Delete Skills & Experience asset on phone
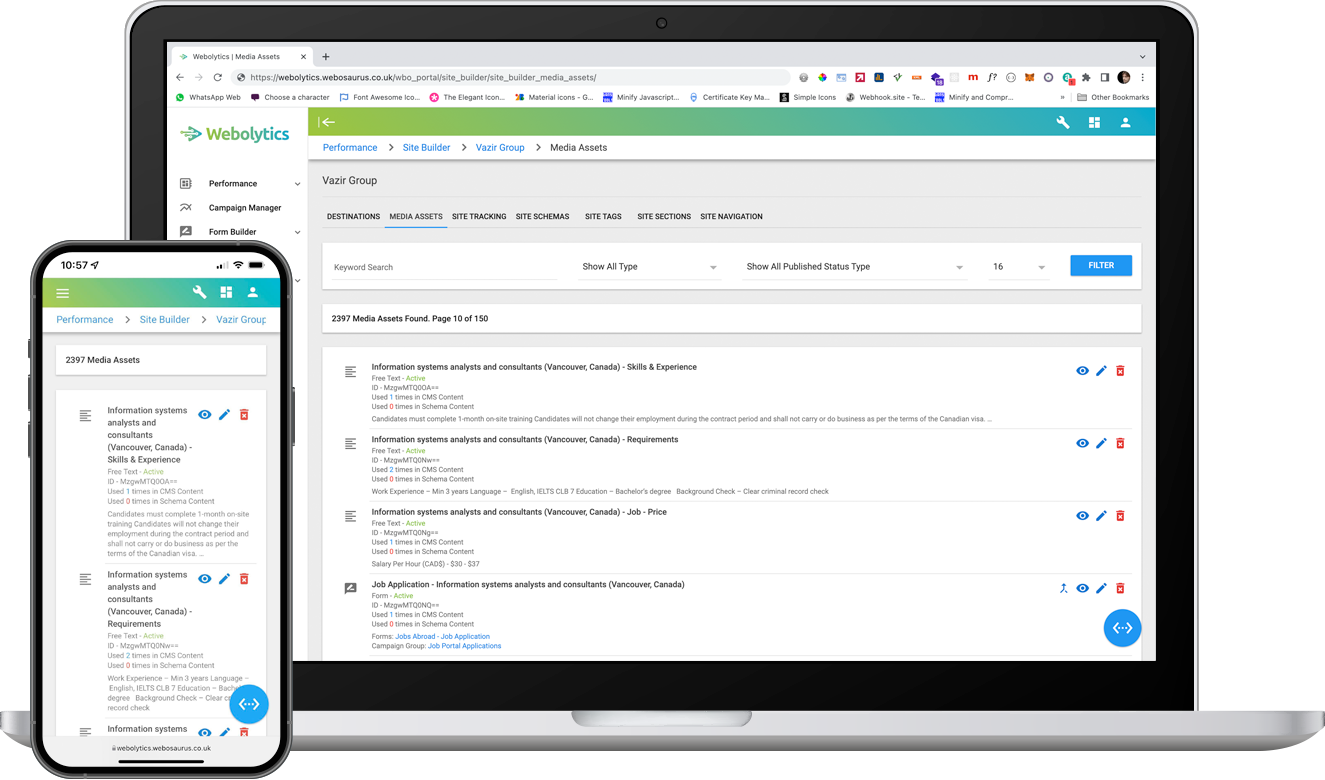Image resolution: width=1325 pixels, height=780 pixels. [244, 415]
